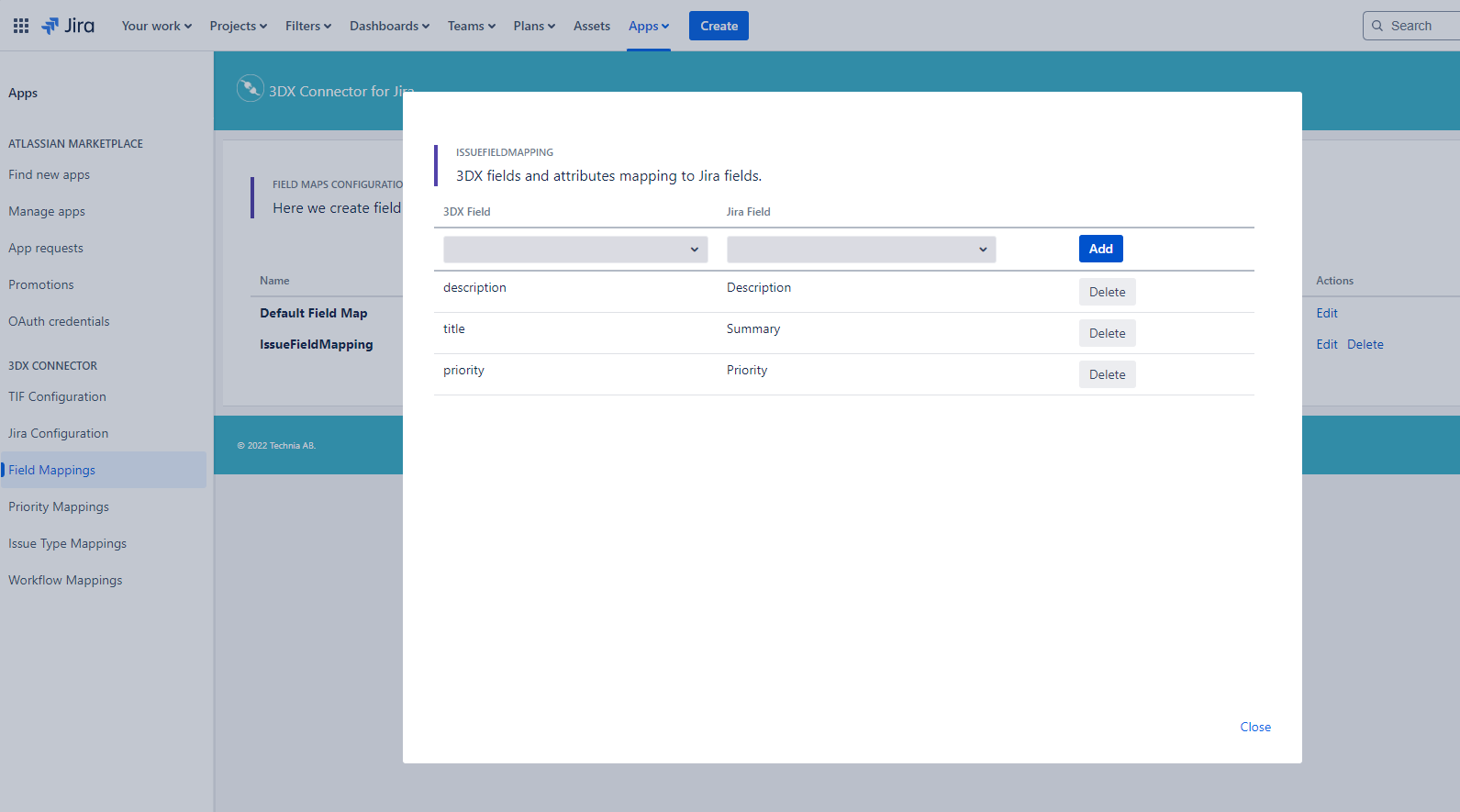This screenshot has width=1460, height=812.
Task: Go to Manage apps
Action: point(47,211)
